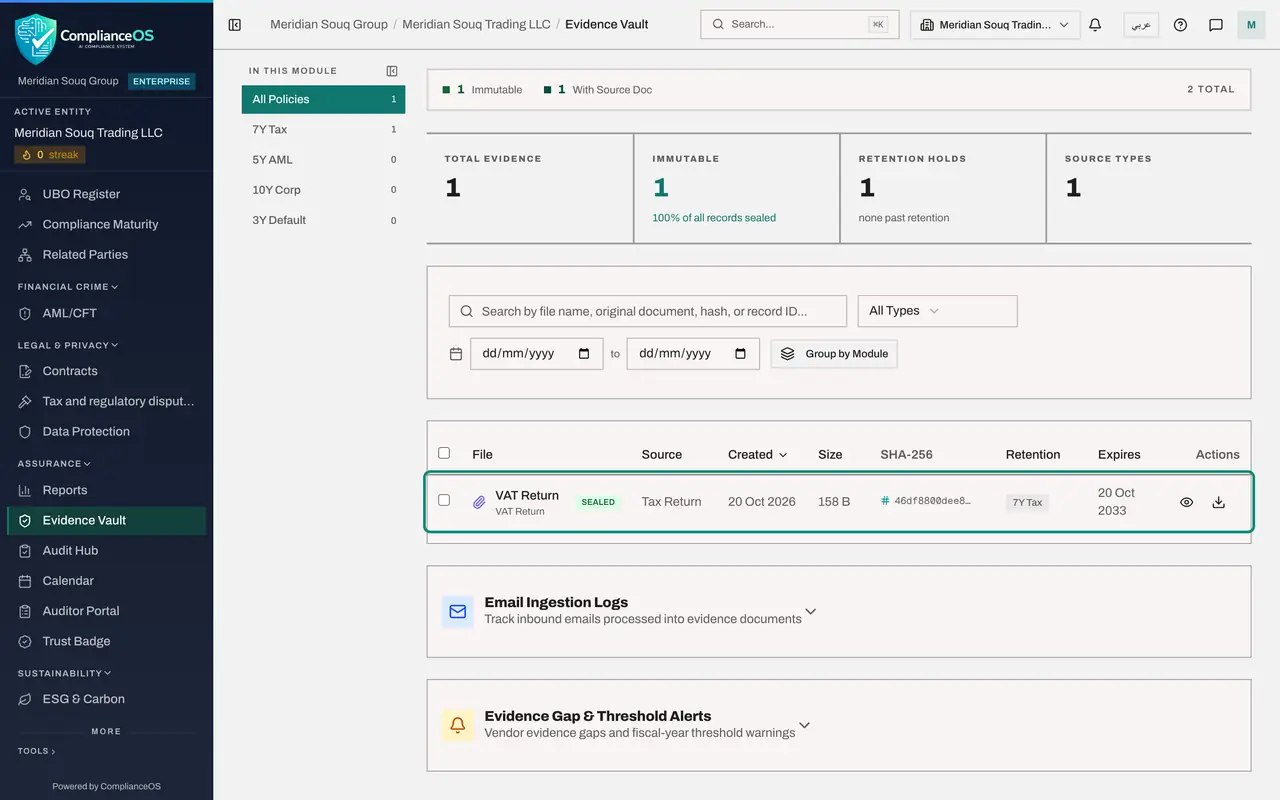Viewport: 1280px width, 800px height.
Task: Expand the Email Ingestion Logs section
Action: point(811,611)
